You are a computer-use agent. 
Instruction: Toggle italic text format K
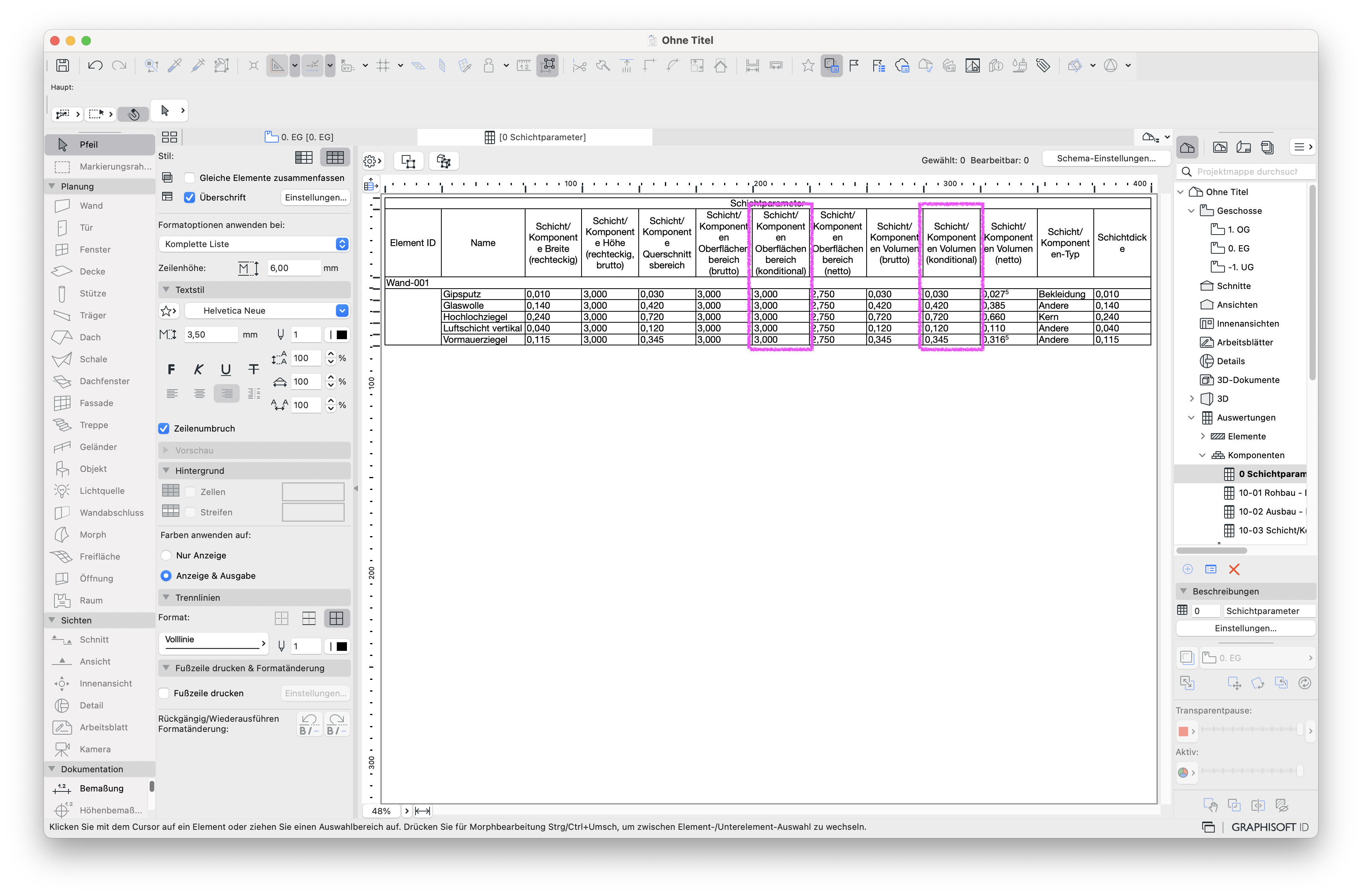point(199,369)
